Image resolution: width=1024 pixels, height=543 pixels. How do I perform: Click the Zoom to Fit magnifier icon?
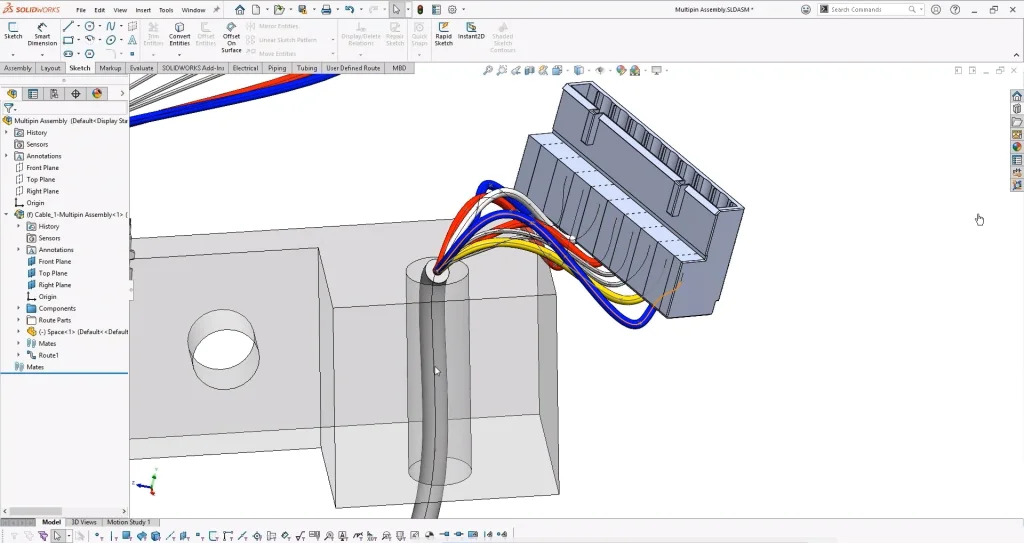(x=488, y=71)
